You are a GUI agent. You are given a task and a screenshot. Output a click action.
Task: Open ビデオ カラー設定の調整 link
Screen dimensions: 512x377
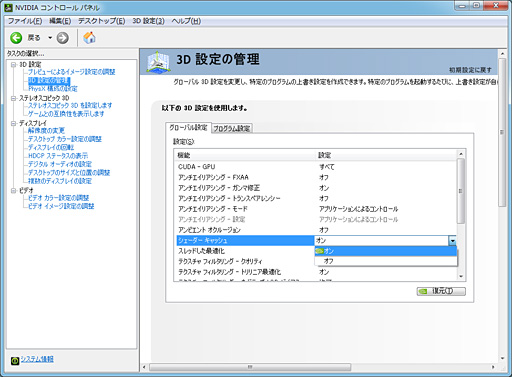click(x=58, y=198)
